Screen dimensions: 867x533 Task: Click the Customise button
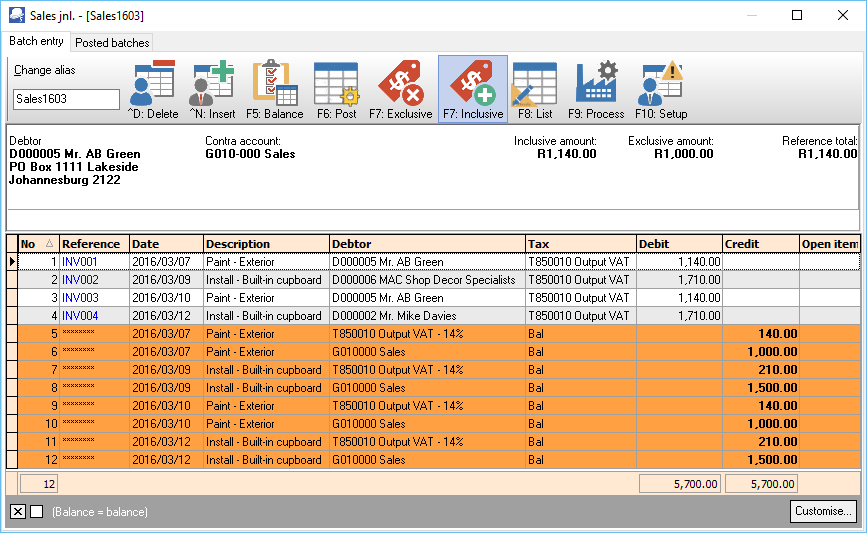click(823, 511)
